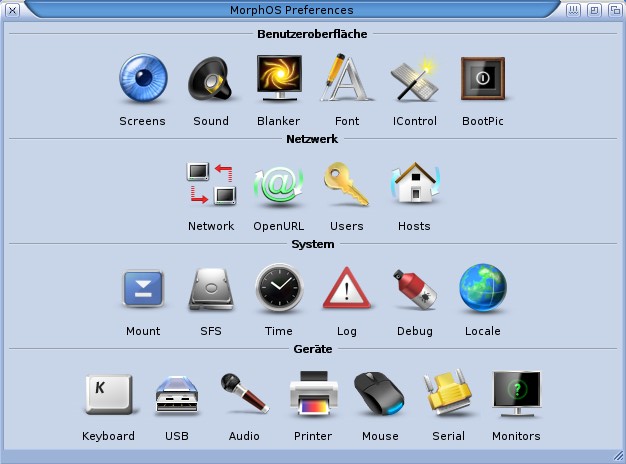Open the Network computers icon

click(211, 183)
